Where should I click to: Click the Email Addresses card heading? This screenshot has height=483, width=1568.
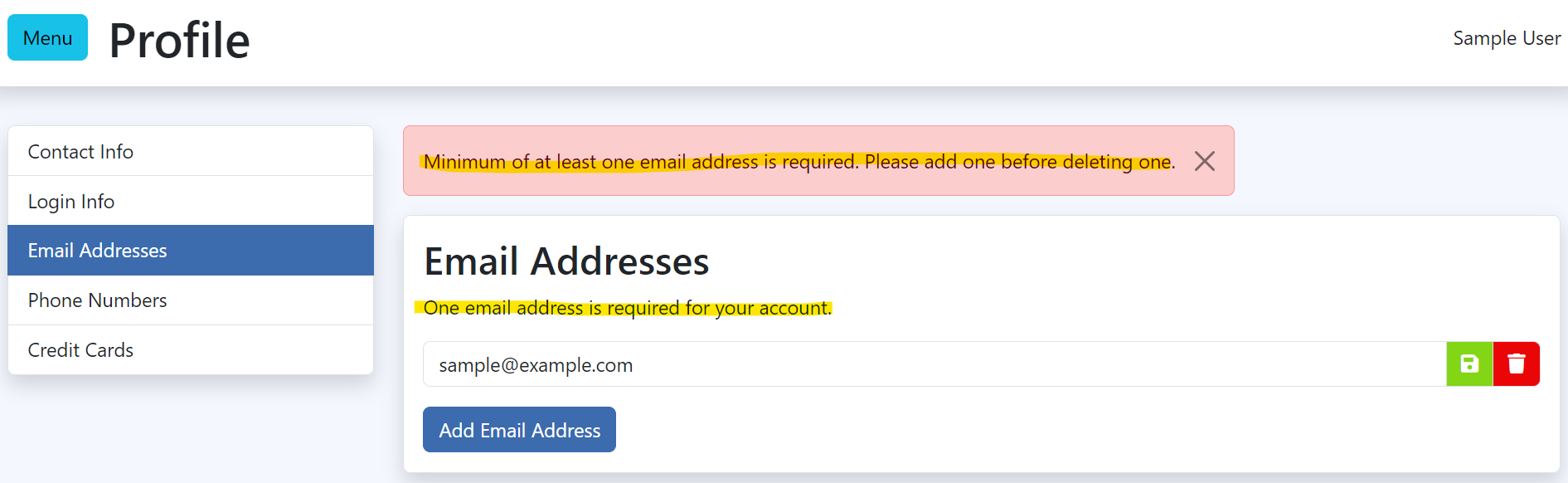566,262
